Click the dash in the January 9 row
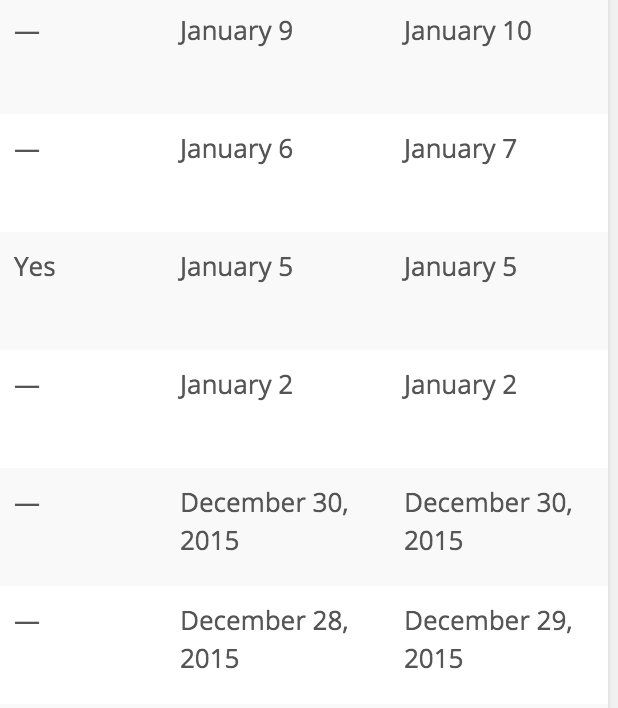Viewport: 618px width, 708px height. (x=27, y=33)
